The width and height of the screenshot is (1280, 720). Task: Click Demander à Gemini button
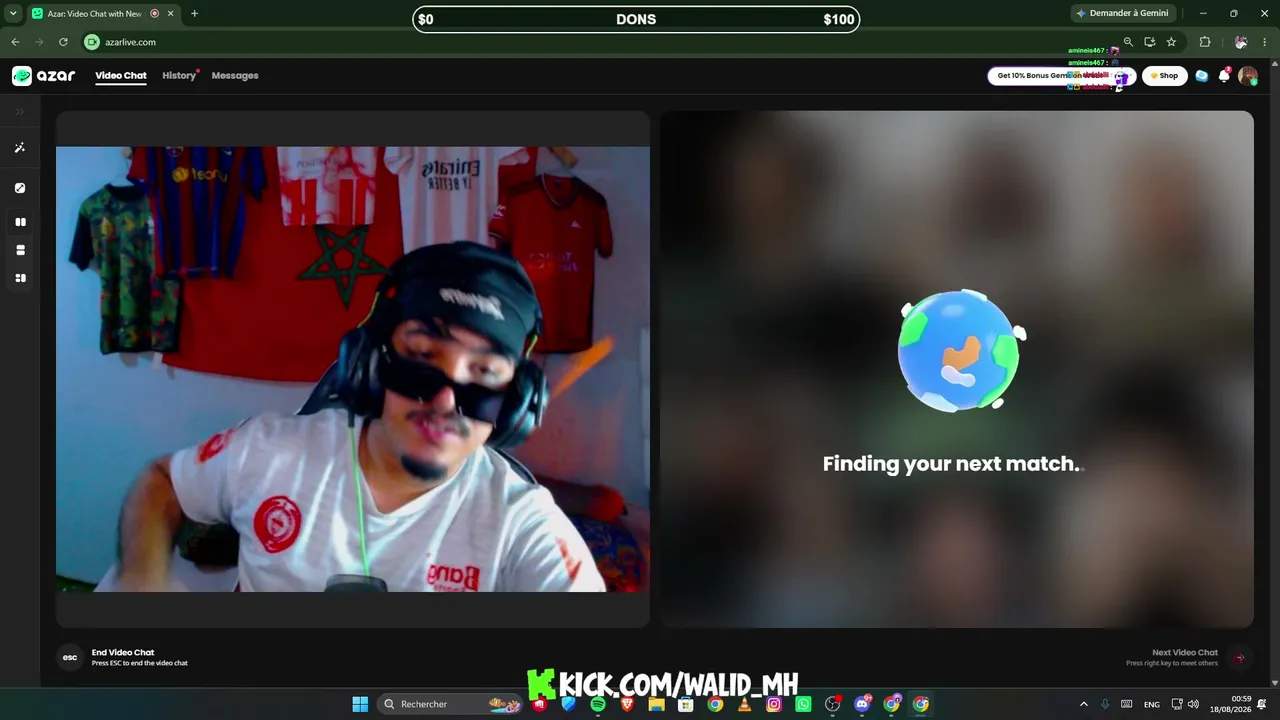[1121, 14]
